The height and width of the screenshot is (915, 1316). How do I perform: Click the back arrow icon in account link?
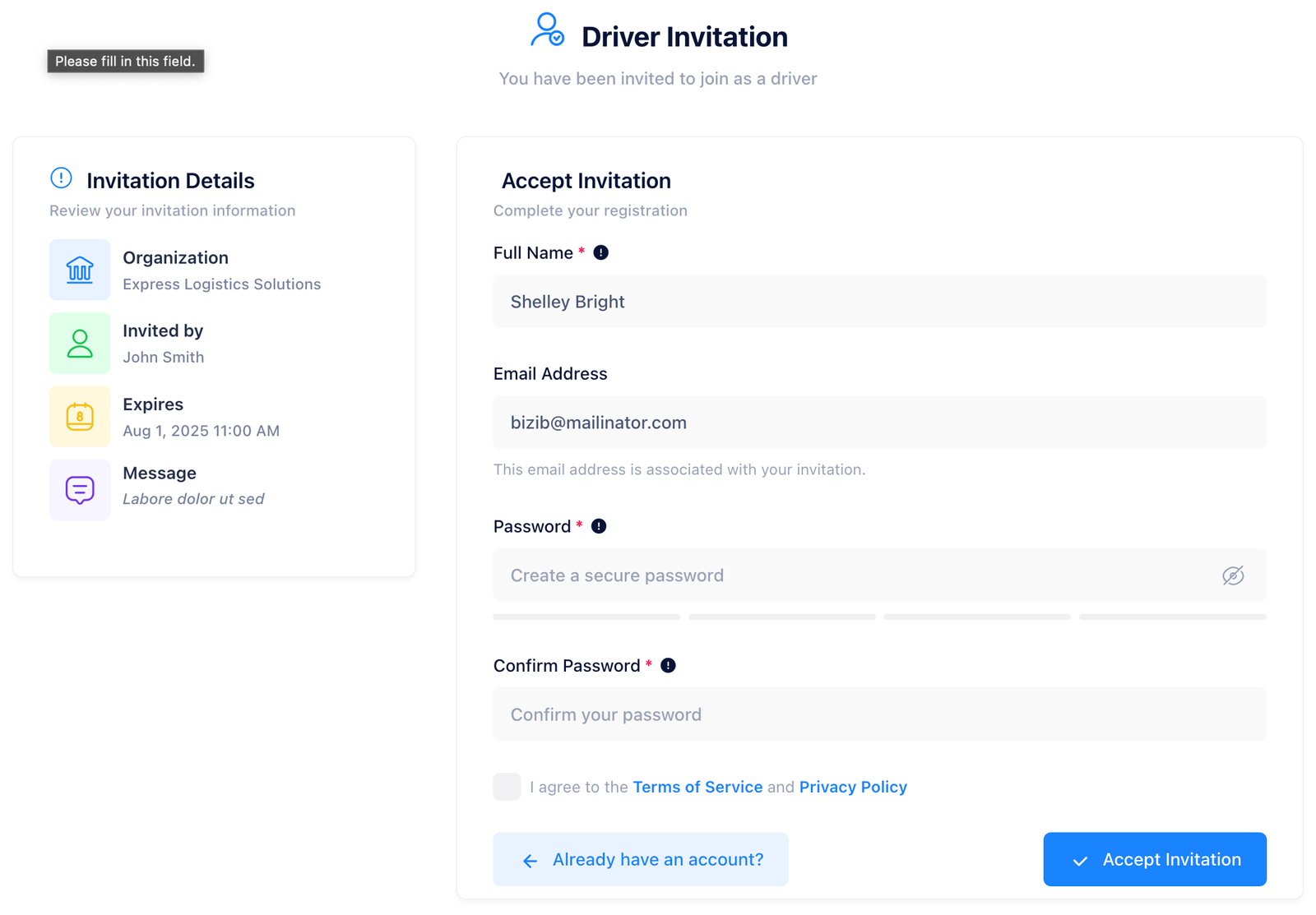coord(530,860)
